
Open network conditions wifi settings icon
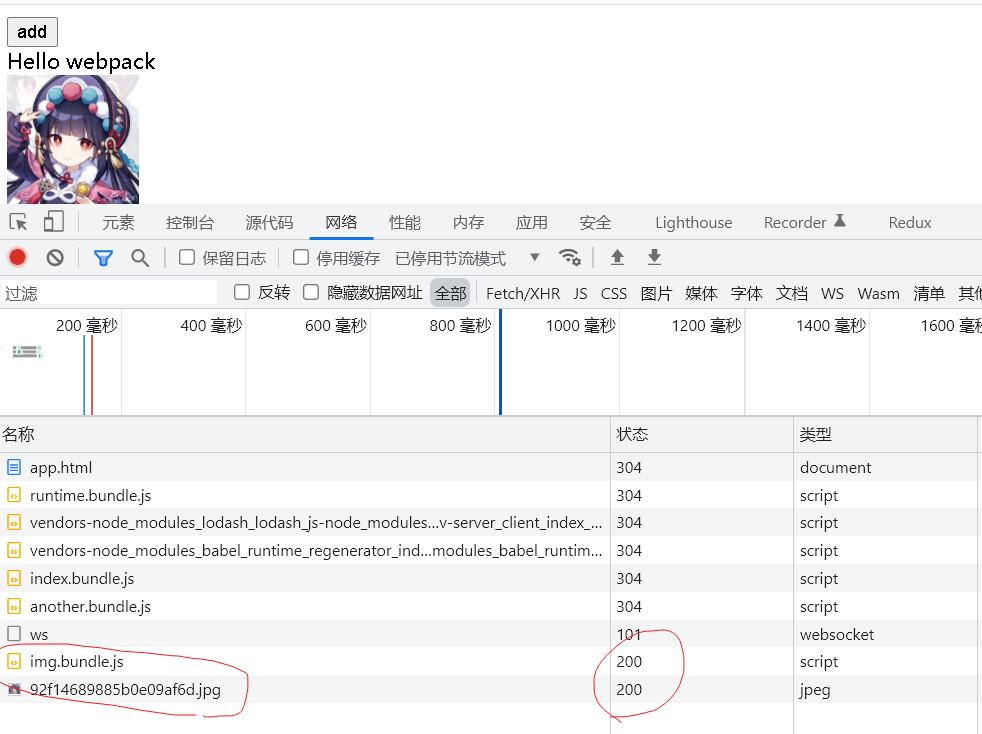pos(569,257)
